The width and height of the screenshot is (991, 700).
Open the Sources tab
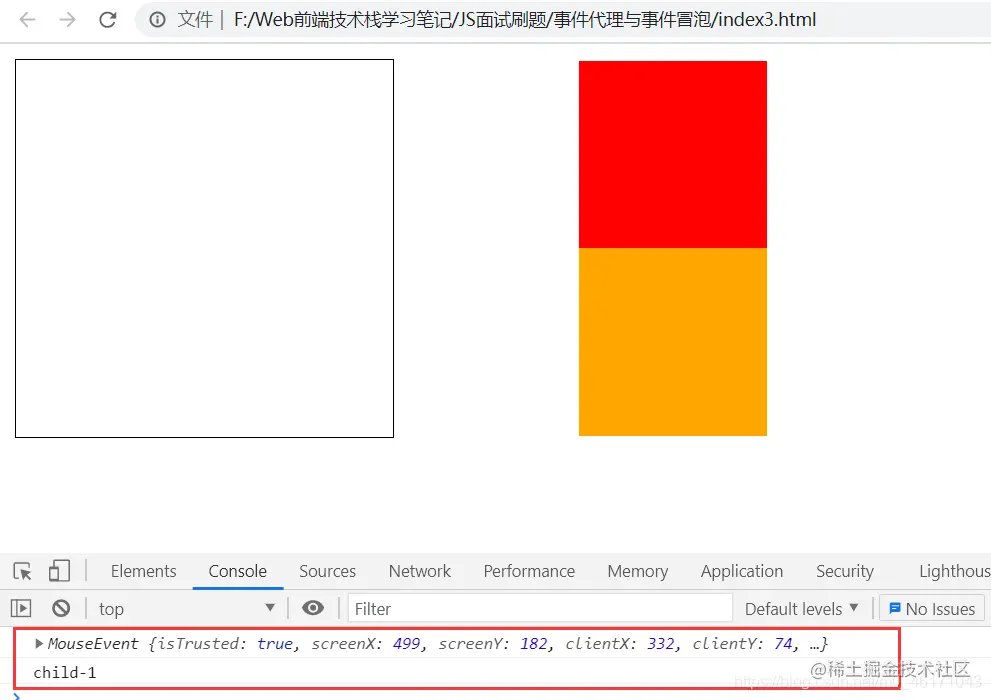pyautogui.click(x=327, y=571)
